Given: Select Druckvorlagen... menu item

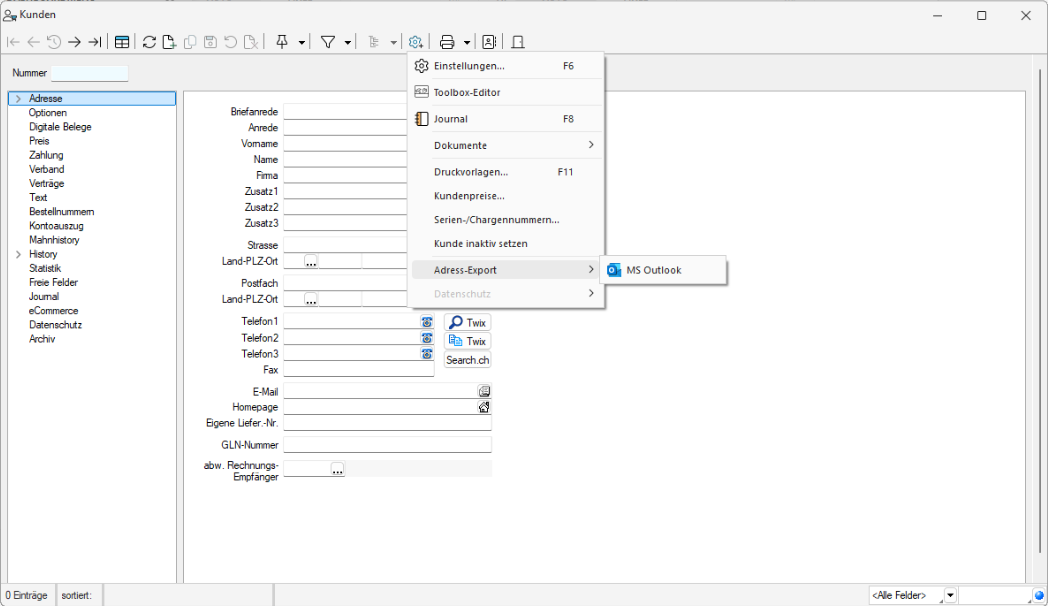Looking at the screenshot, I should (506, 172).
